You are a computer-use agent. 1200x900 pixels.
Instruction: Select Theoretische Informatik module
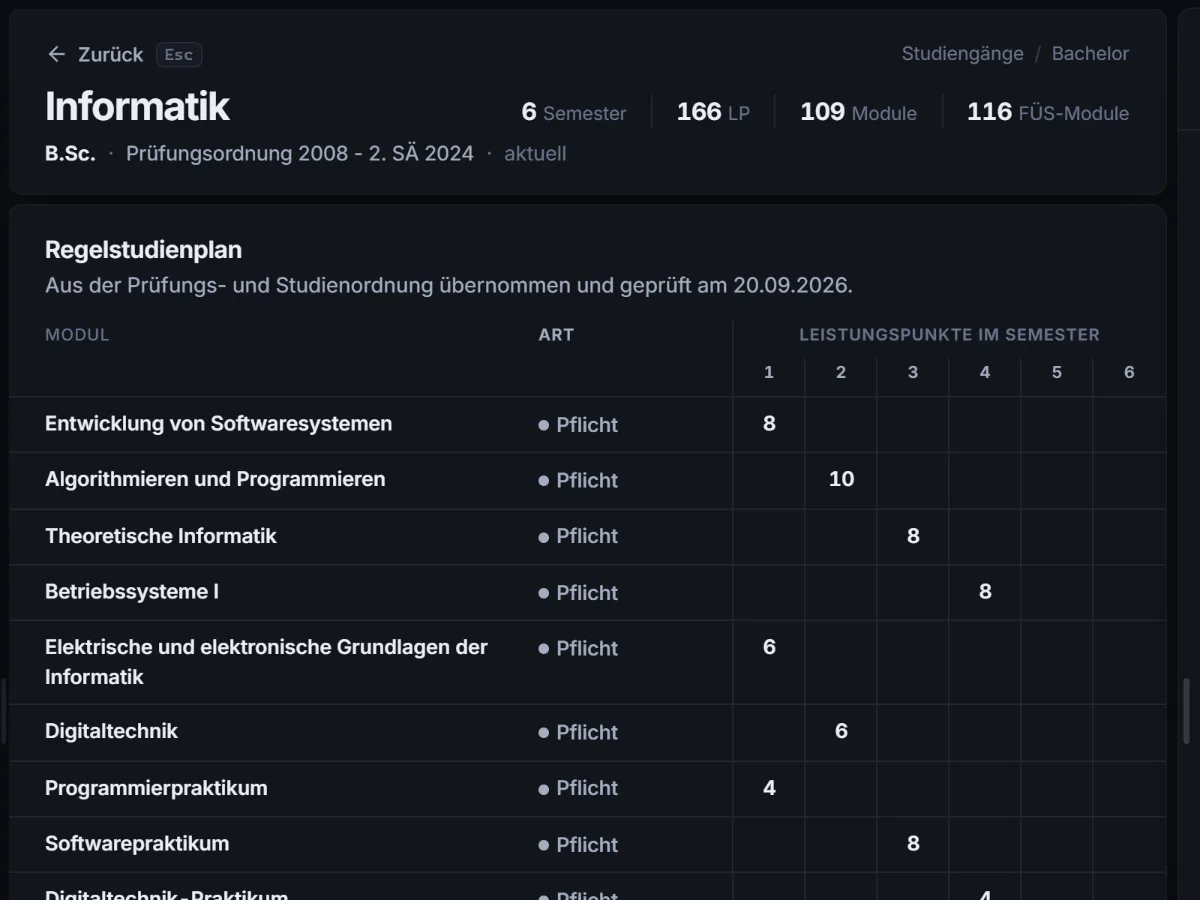(x=161, y=536)
